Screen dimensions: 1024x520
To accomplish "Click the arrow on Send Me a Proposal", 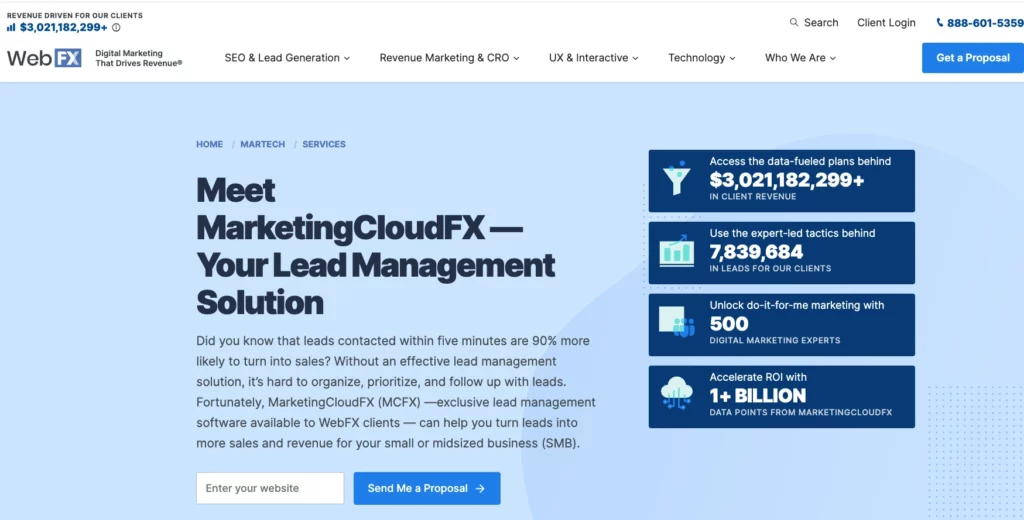I will click(x=480, y=489).
